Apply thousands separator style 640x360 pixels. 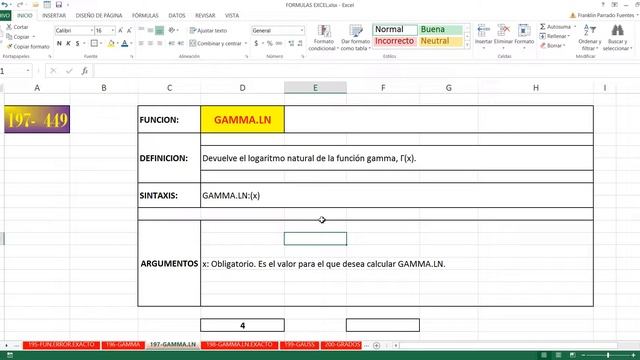tap(279, 43)
